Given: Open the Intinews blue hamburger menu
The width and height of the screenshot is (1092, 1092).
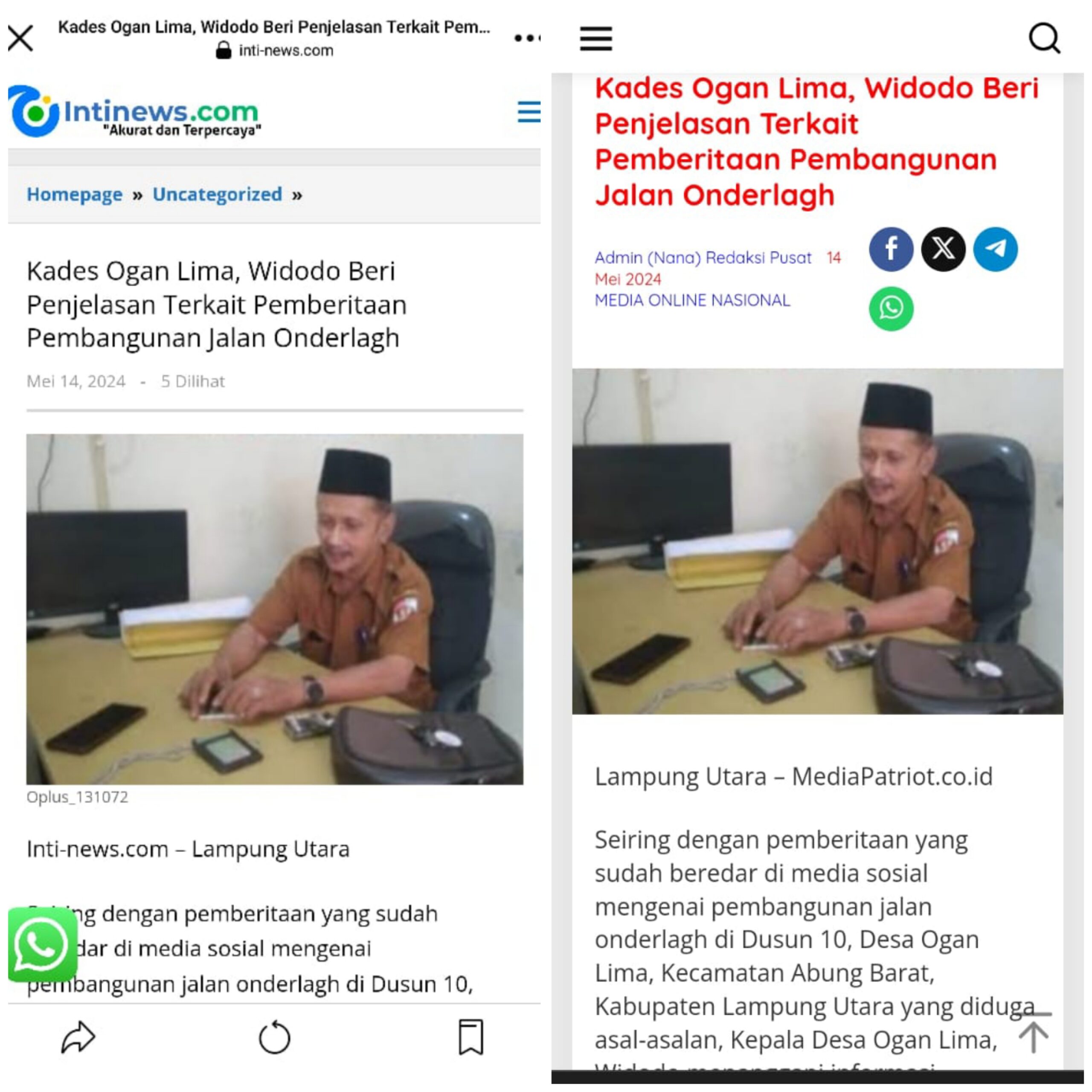Looking at the screenshot, I should [x=529, y=112].
